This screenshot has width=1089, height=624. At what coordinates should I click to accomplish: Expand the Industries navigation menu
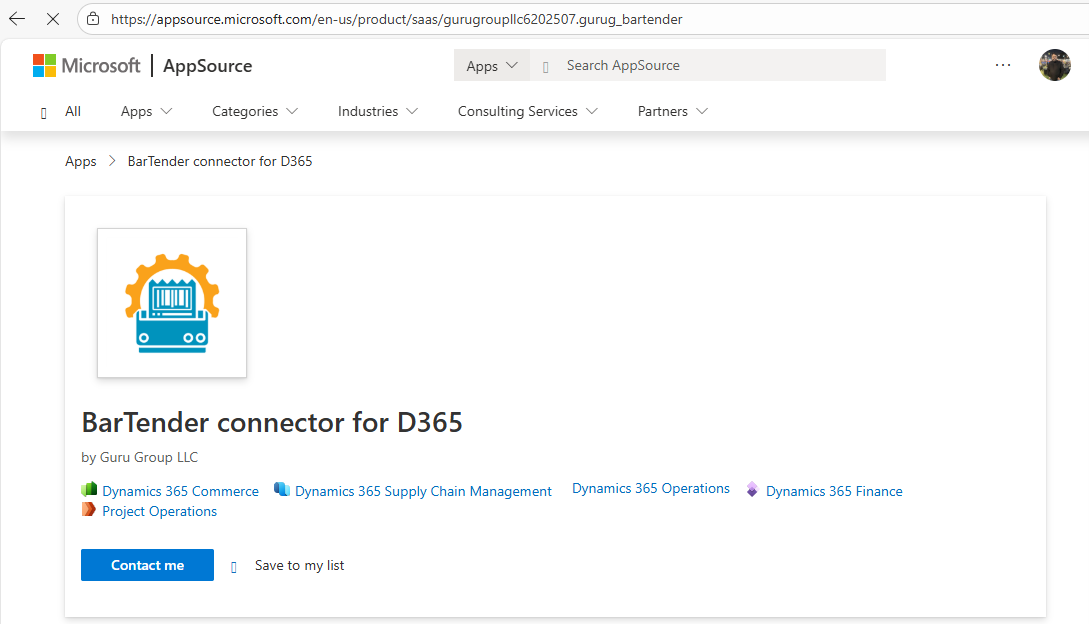pyautogui.click(x=378, y=112)
